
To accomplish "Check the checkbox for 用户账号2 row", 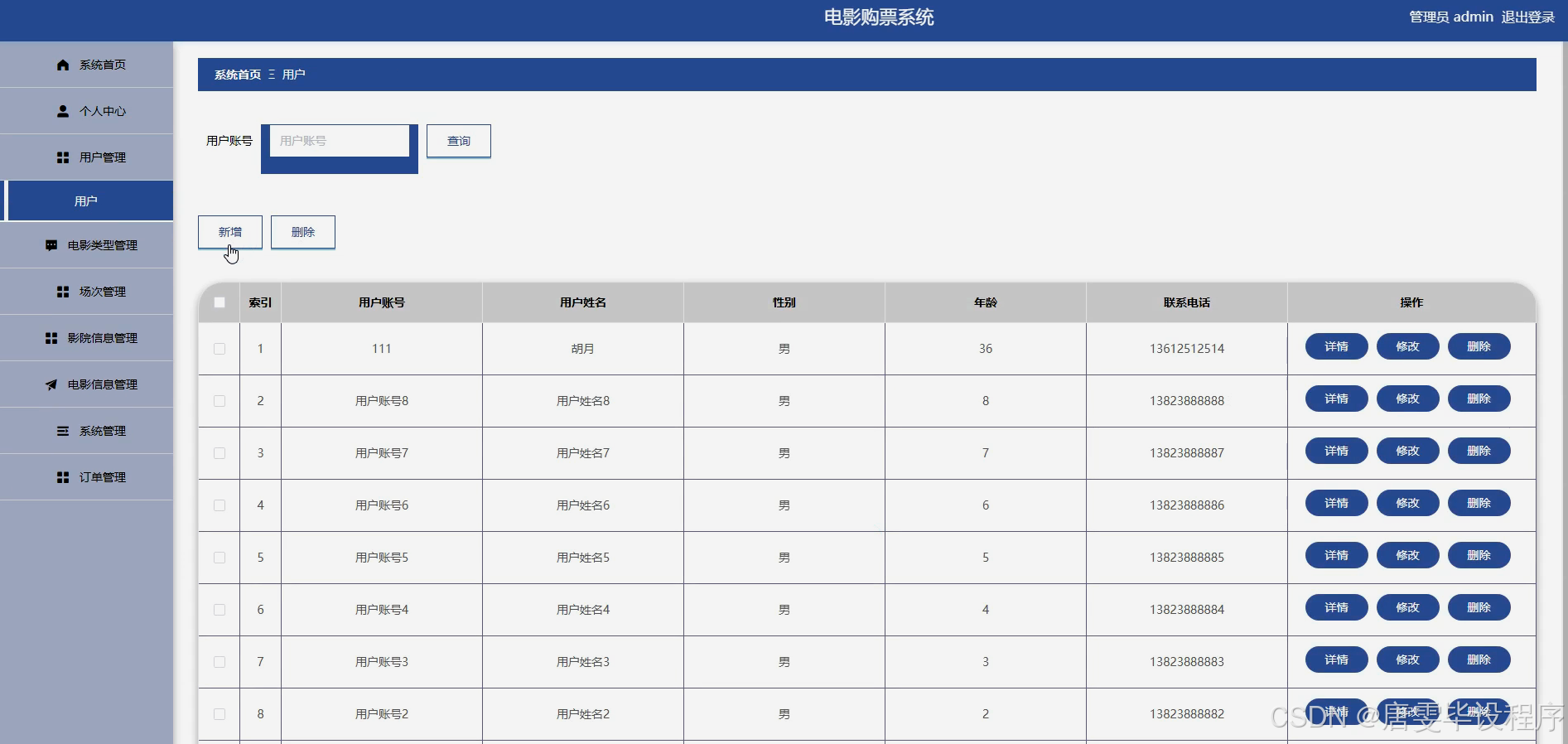I will pyautogui.click(x=220, y=714).
